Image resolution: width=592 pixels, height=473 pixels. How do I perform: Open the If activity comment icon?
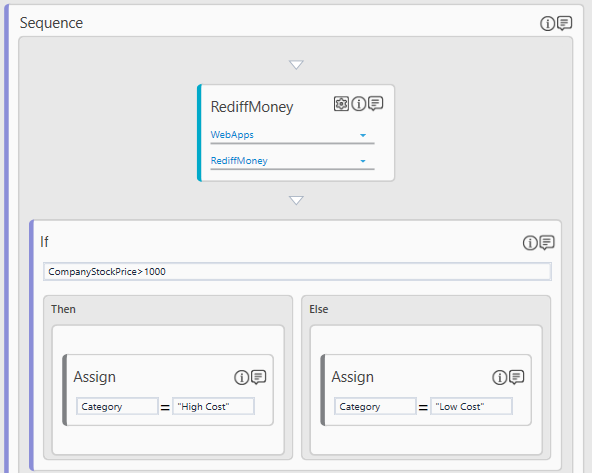(547, 243)
